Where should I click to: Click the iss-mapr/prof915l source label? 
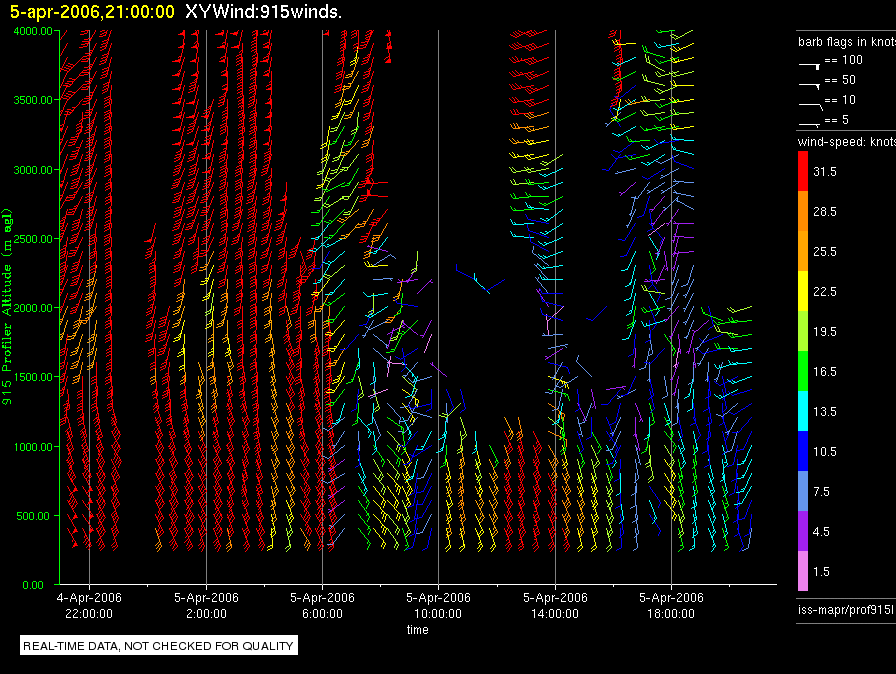coord(844,608)
